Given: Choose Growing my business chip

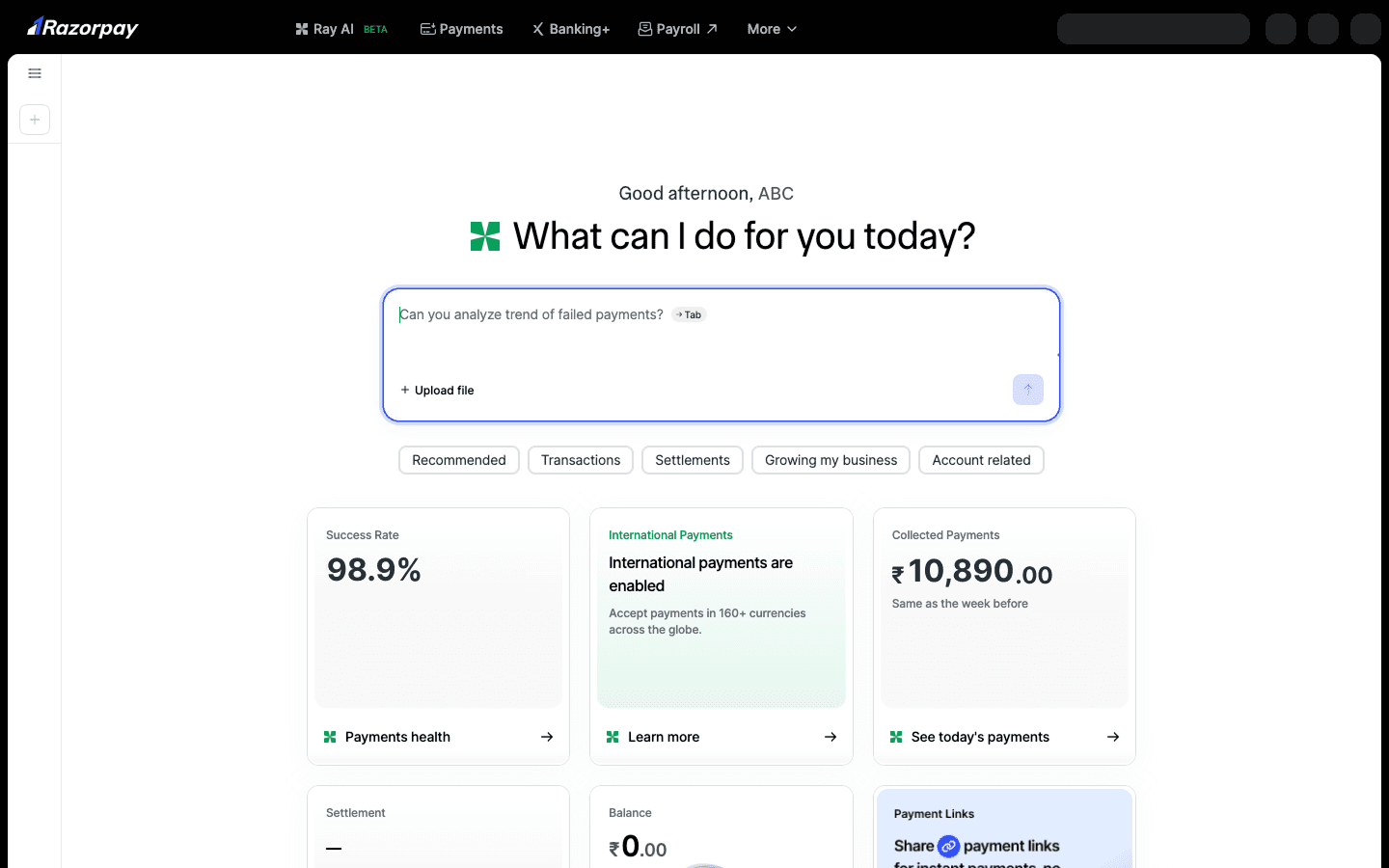Looking at the screenshot, I should tap(831, 460).
